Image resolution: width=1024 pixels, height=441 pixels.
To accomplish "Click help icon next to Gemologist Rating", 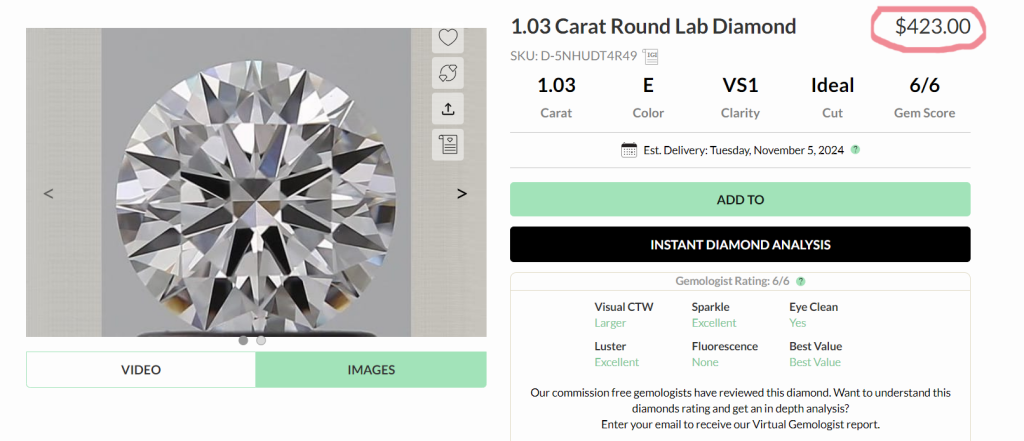I will pos(801,282).
